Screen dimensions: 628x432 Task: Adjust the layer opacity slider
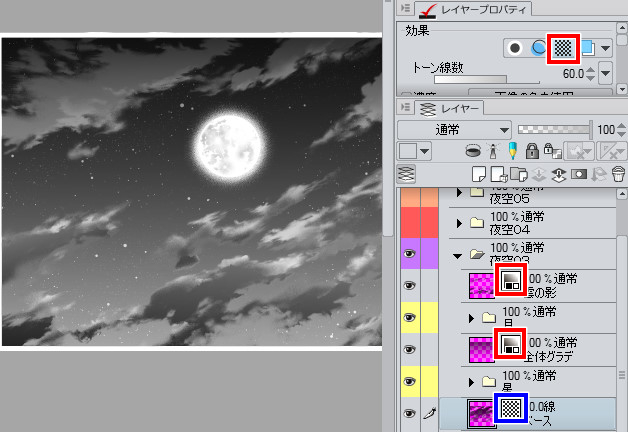pos(555,129)
